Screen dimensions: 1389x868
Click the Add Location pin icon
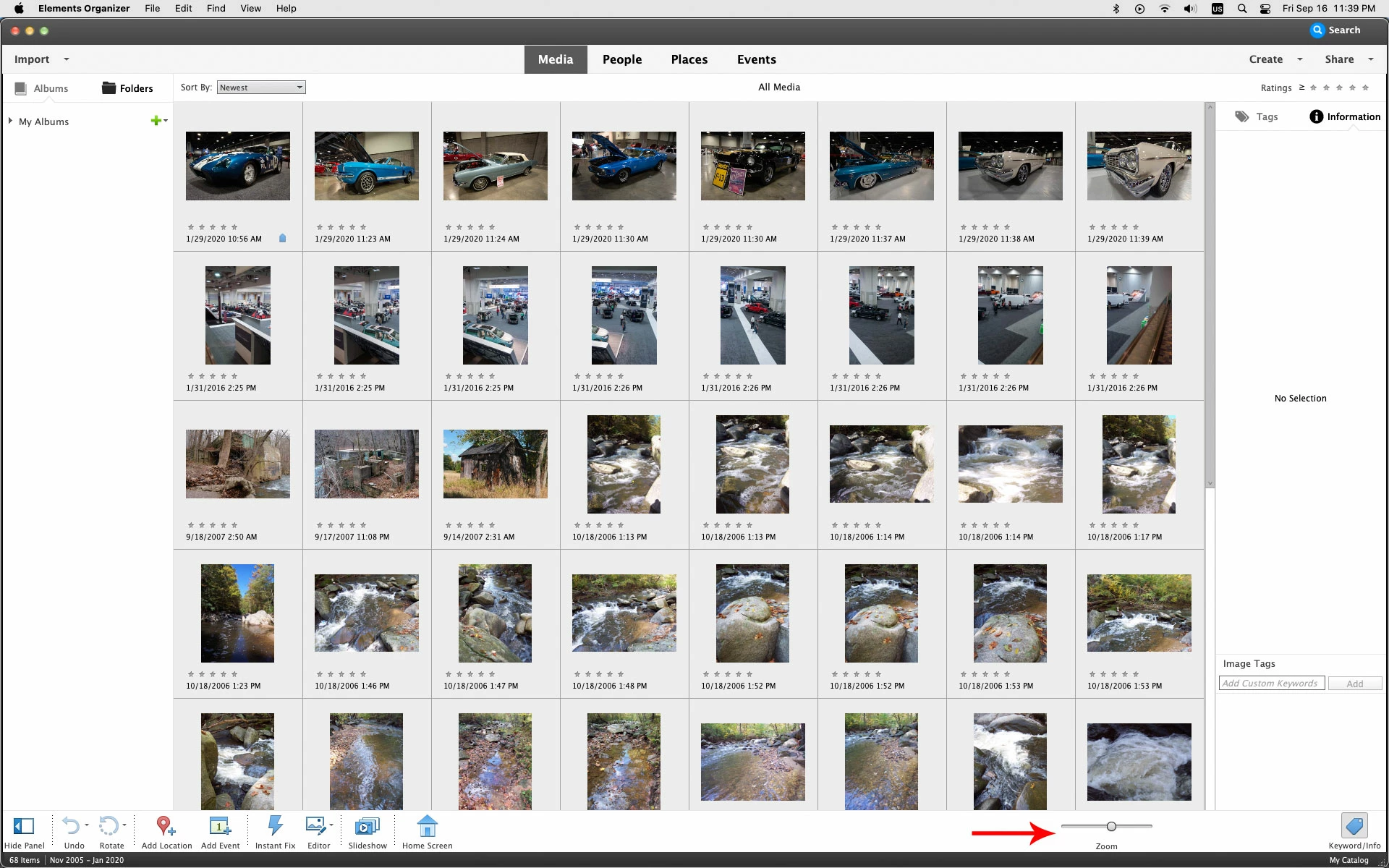point(166,826)
